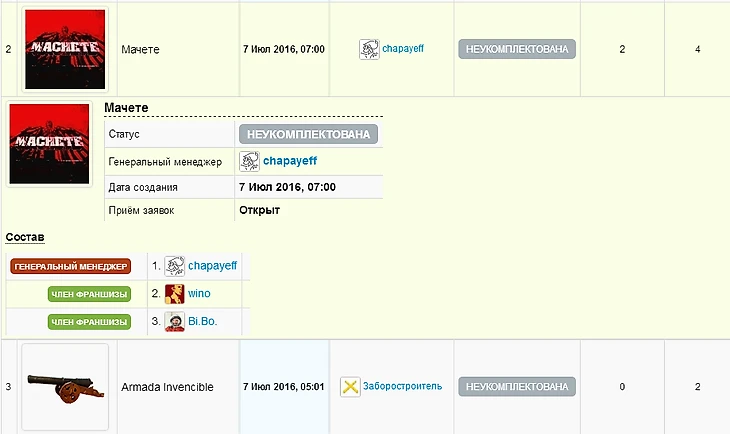730x434 pixels.
Task: Click Armada Invencible team name
Action: (x=167, y=387)
